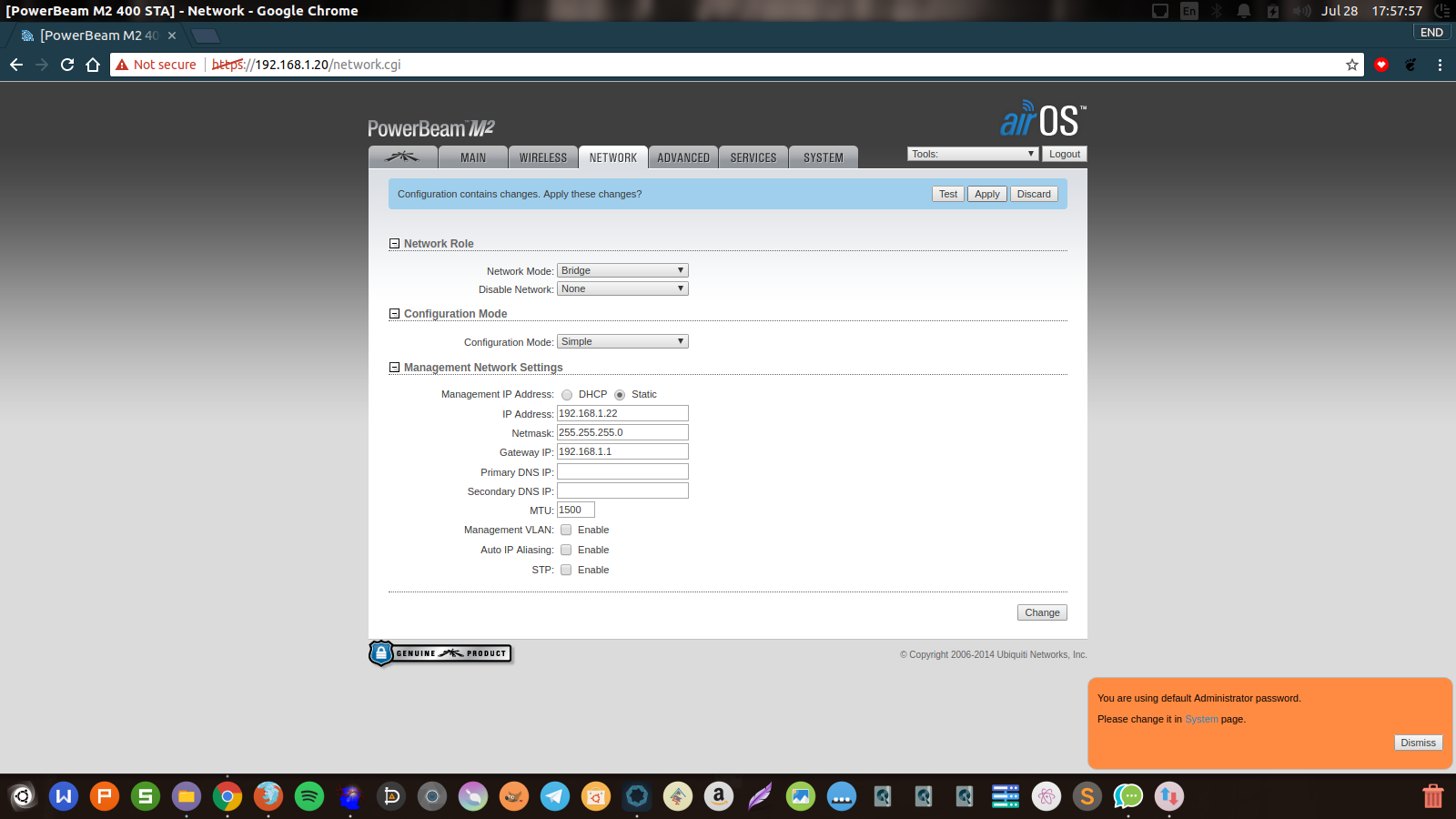The height and width of the screenshot is (819, 1456).
Task: Click the Bluetooth icon in top panel
Action: pos(1217,11)
